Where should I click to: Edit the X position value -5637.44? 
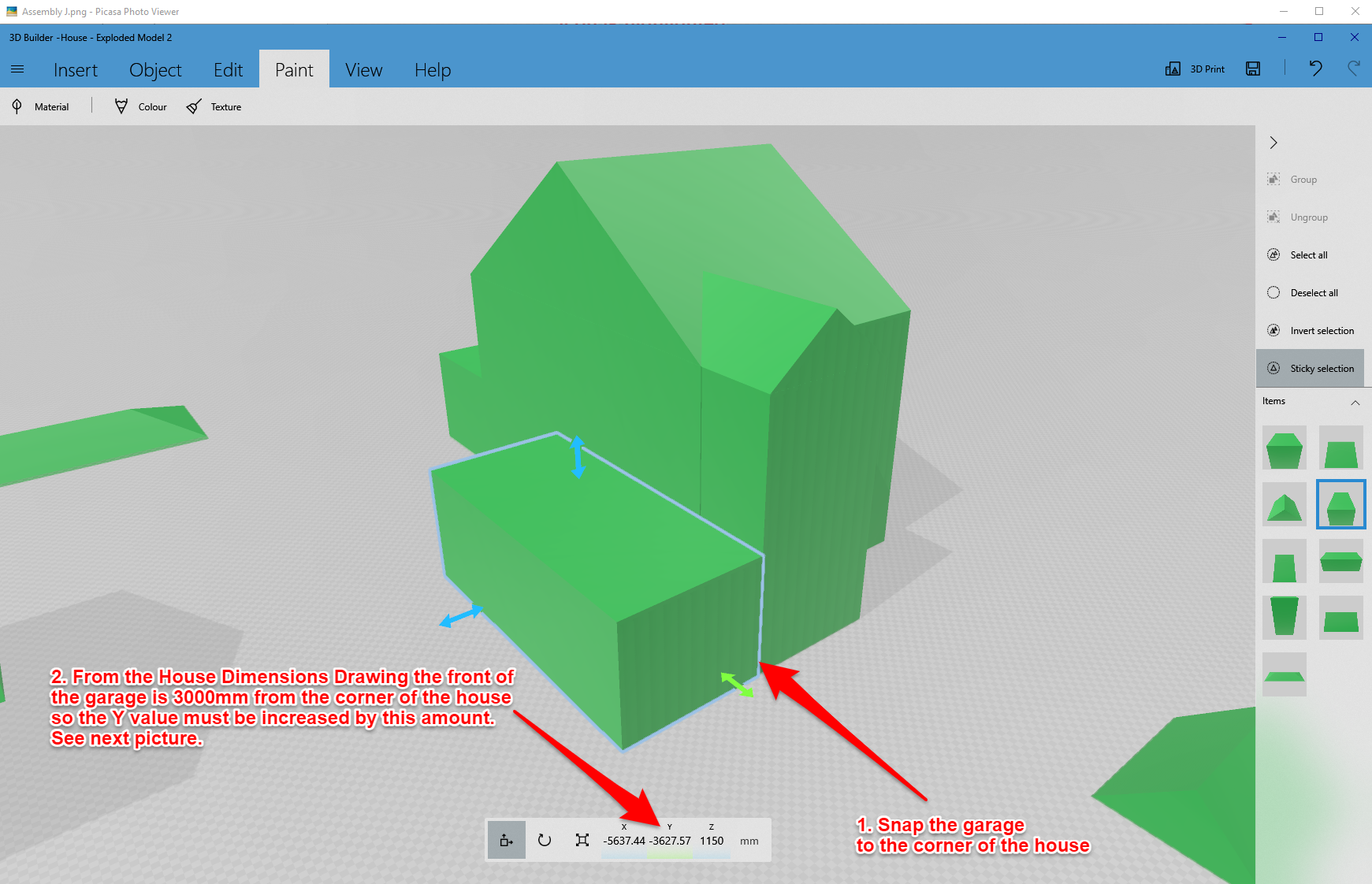(x=624, y=841)
